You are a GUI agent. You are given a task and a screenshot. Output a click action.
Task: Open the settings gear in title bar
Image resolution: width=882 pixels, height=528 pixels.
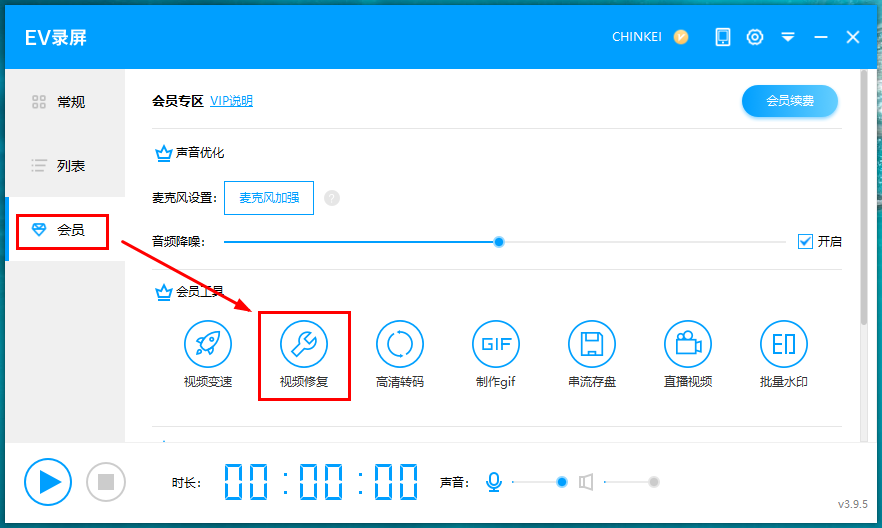pos(755,37)
